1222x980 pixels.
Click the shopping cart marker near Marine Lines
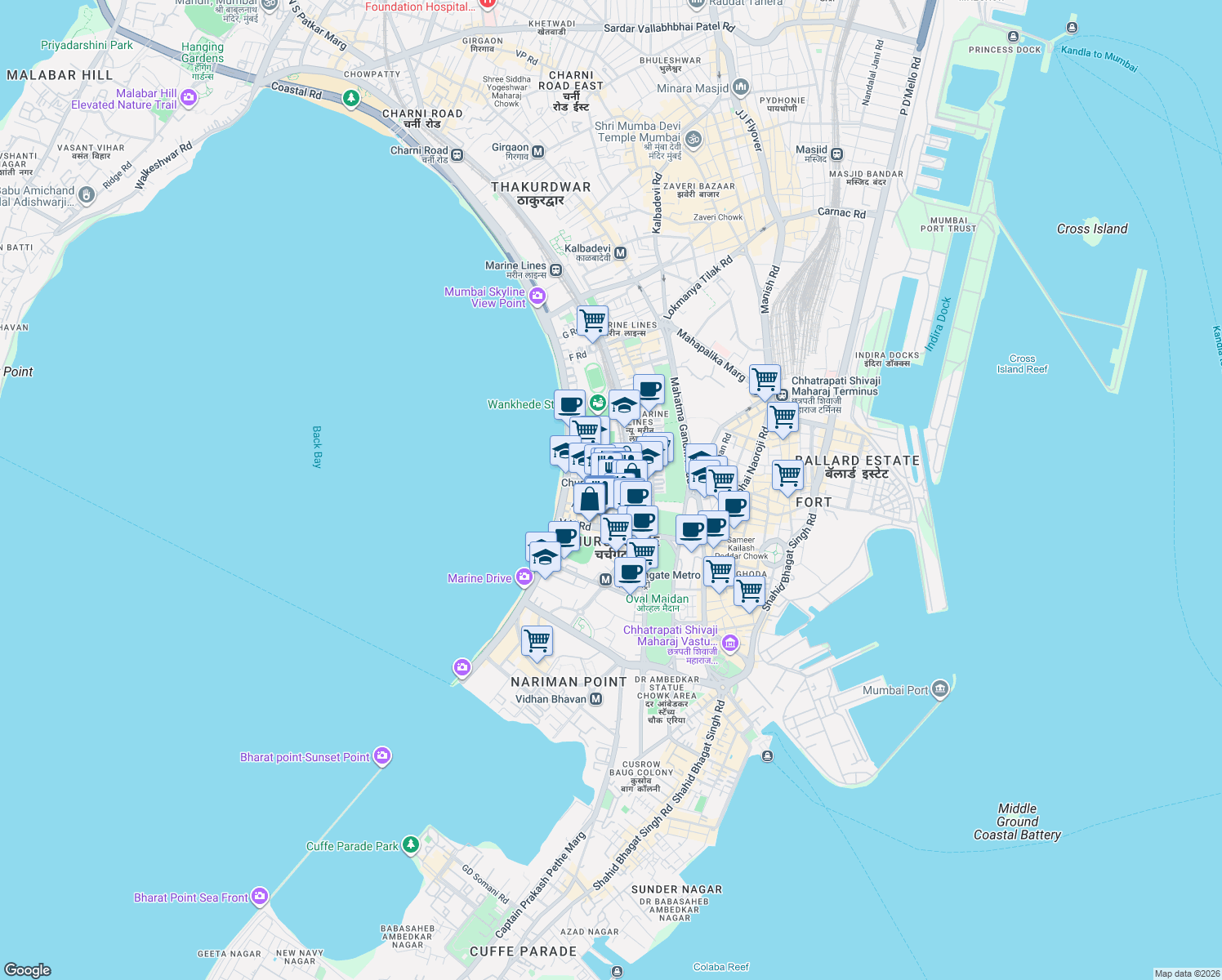click(592, 321)
